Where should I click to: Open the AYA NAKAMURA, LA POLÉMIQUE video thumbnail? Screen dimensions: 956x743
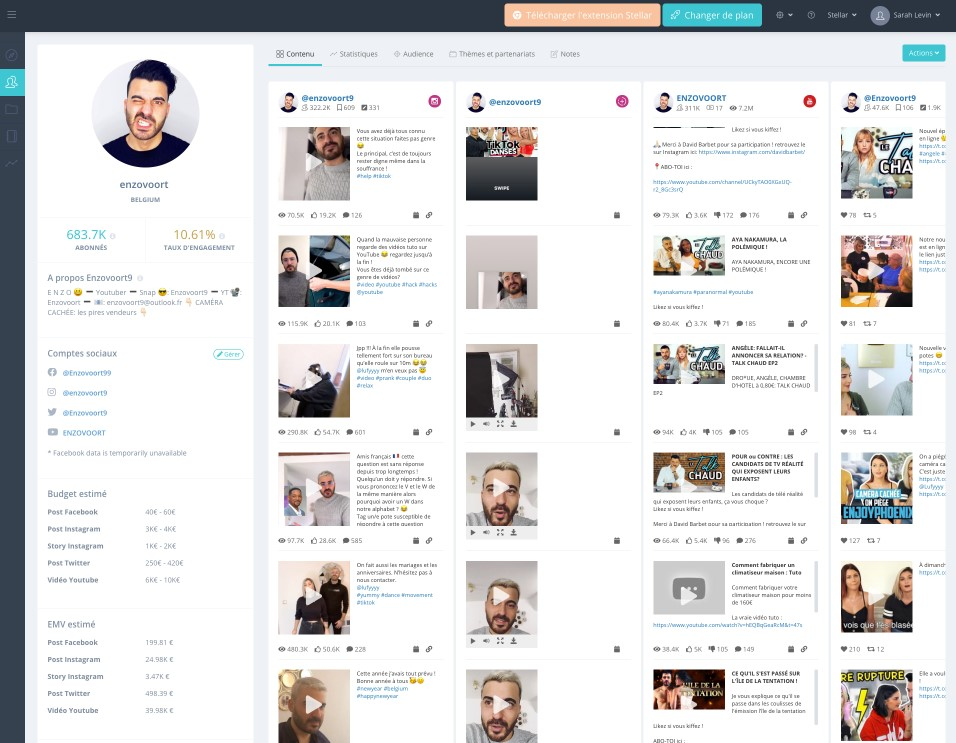point(689,255)
